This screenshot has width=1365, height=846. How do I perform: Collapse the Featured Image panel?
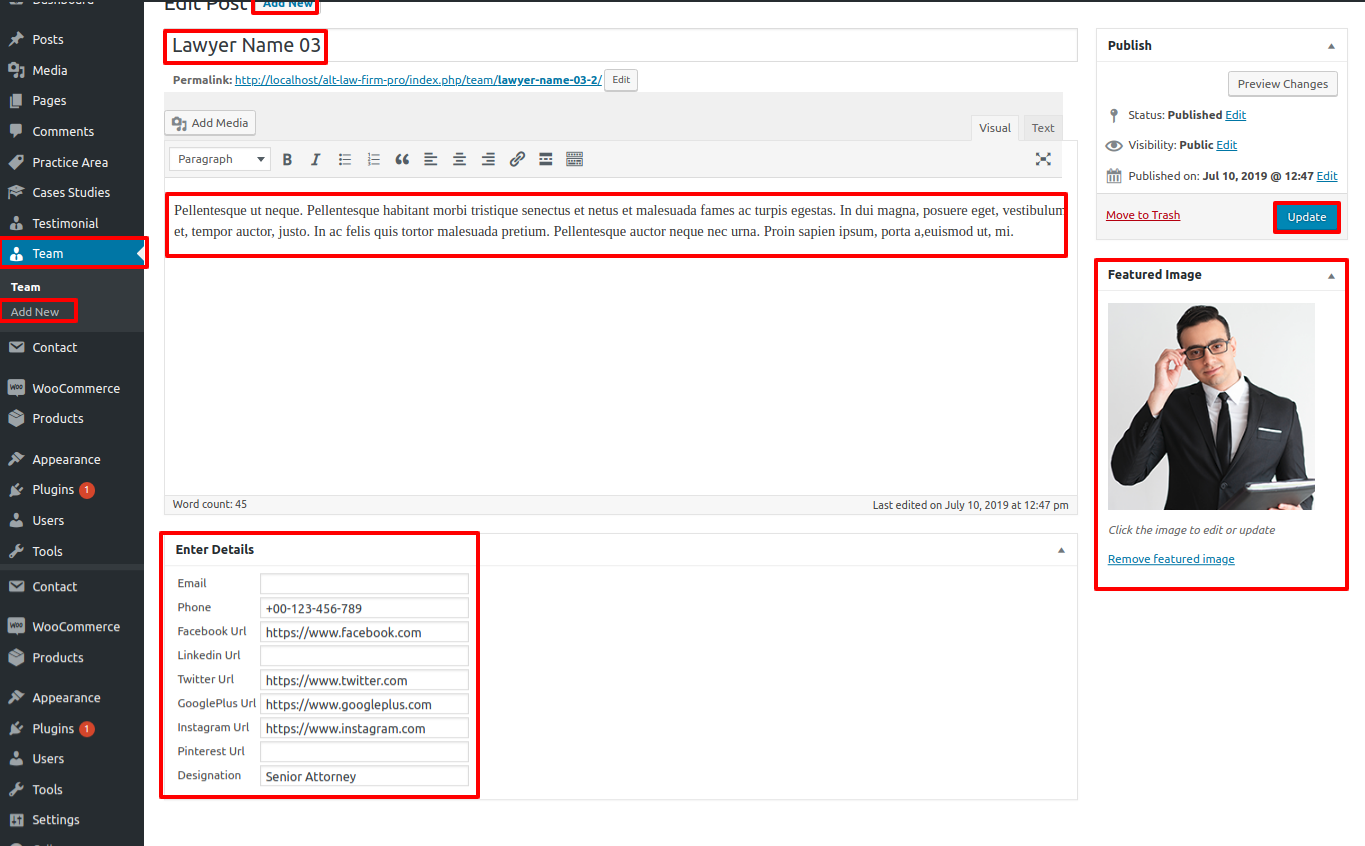[x=1331, y=275]
